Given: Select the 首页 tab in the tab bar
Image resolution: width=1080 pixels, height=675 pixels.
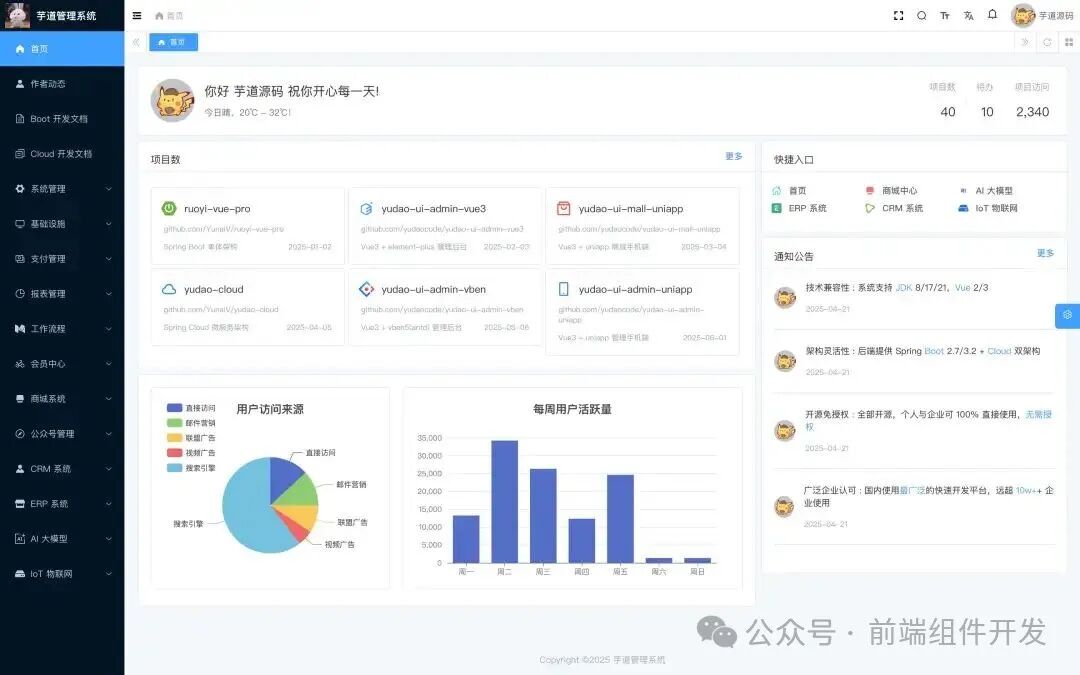Looking at the screenshot, I should 175,42.
